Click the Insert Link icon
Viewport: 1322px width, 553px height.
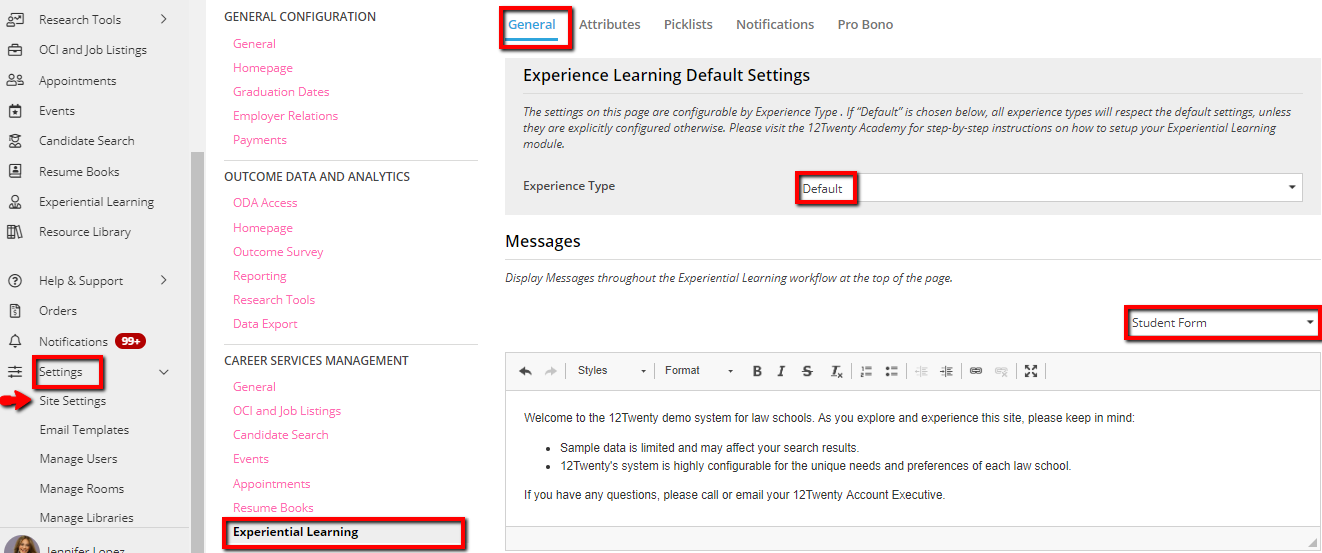click(976, 371)
